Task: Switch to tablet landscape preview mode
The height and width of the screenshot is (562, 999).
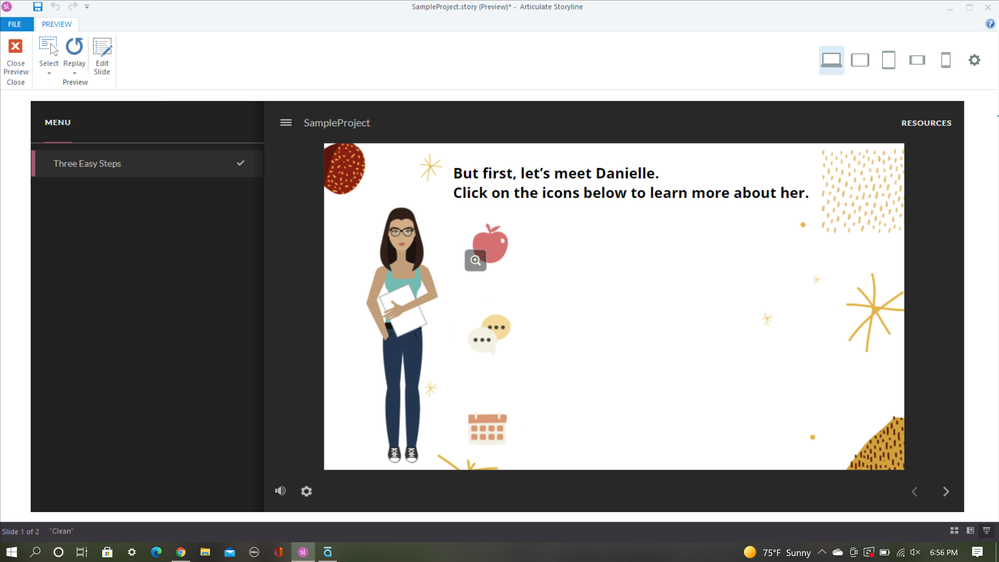Action: coord(860,60)
